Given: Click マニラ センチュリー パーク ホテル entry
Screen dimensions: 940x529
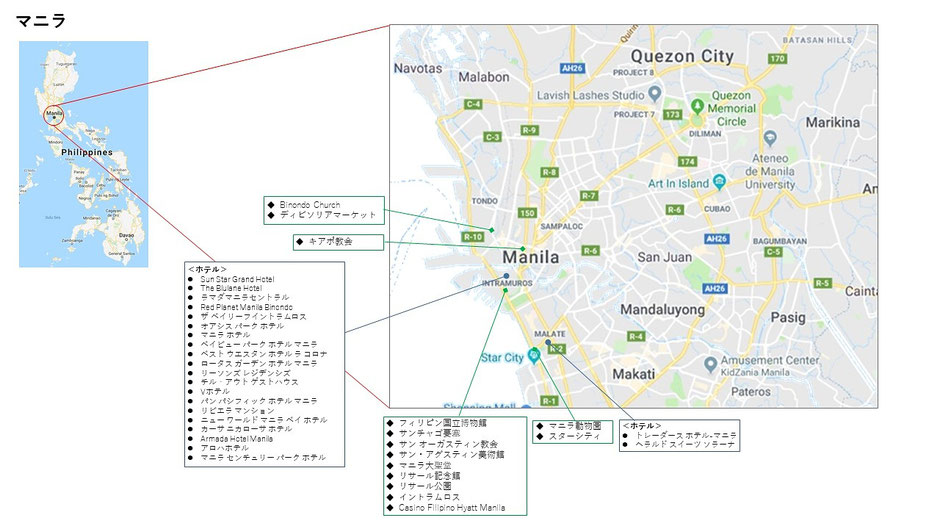Looking at the screenshot, I should [x=263, y=457].
